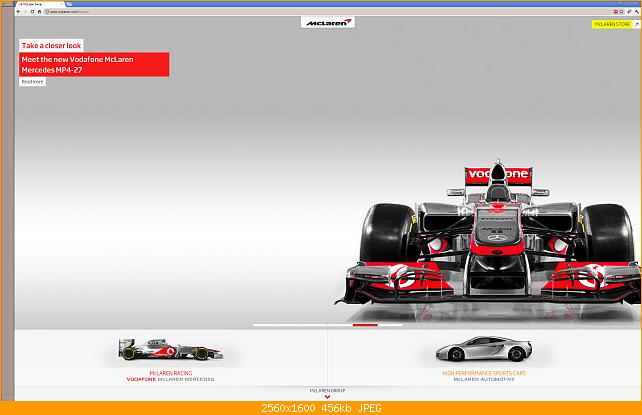Image resolution: width=642 pixels, height=415 pixels.
Task: Click the website address bar
Action: (328, 12)
